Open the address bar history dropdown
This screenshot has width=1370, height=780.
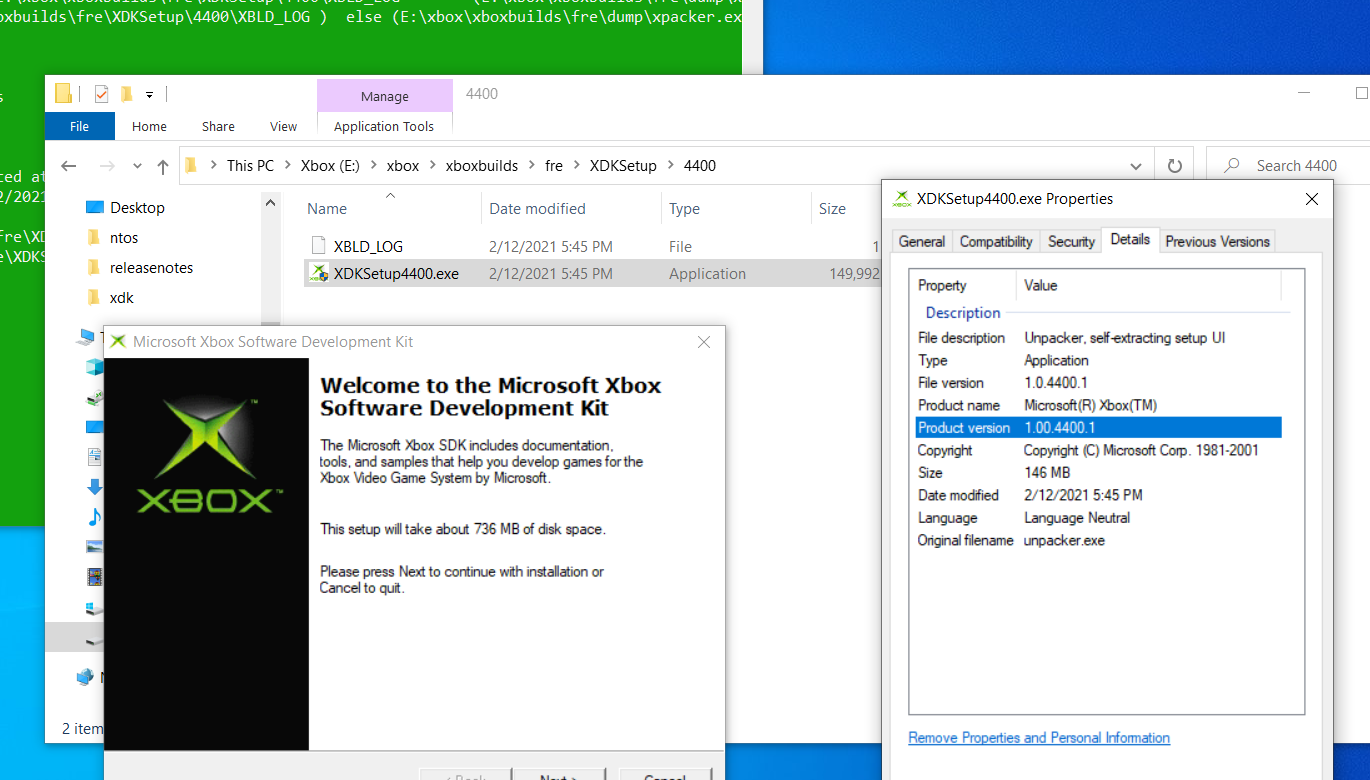pyautogui.click(x=1136, y=166)
